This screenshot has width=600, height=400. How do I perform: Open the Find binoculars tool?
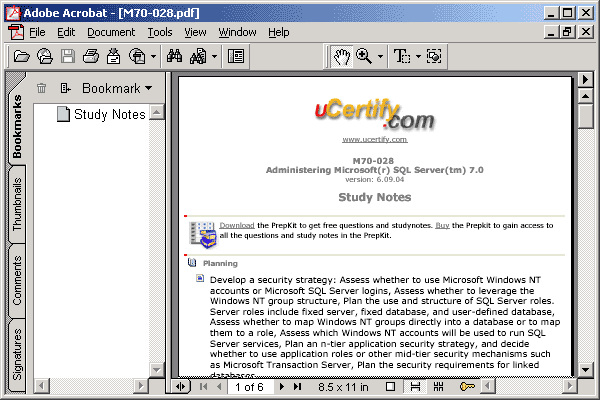[174, 57]
